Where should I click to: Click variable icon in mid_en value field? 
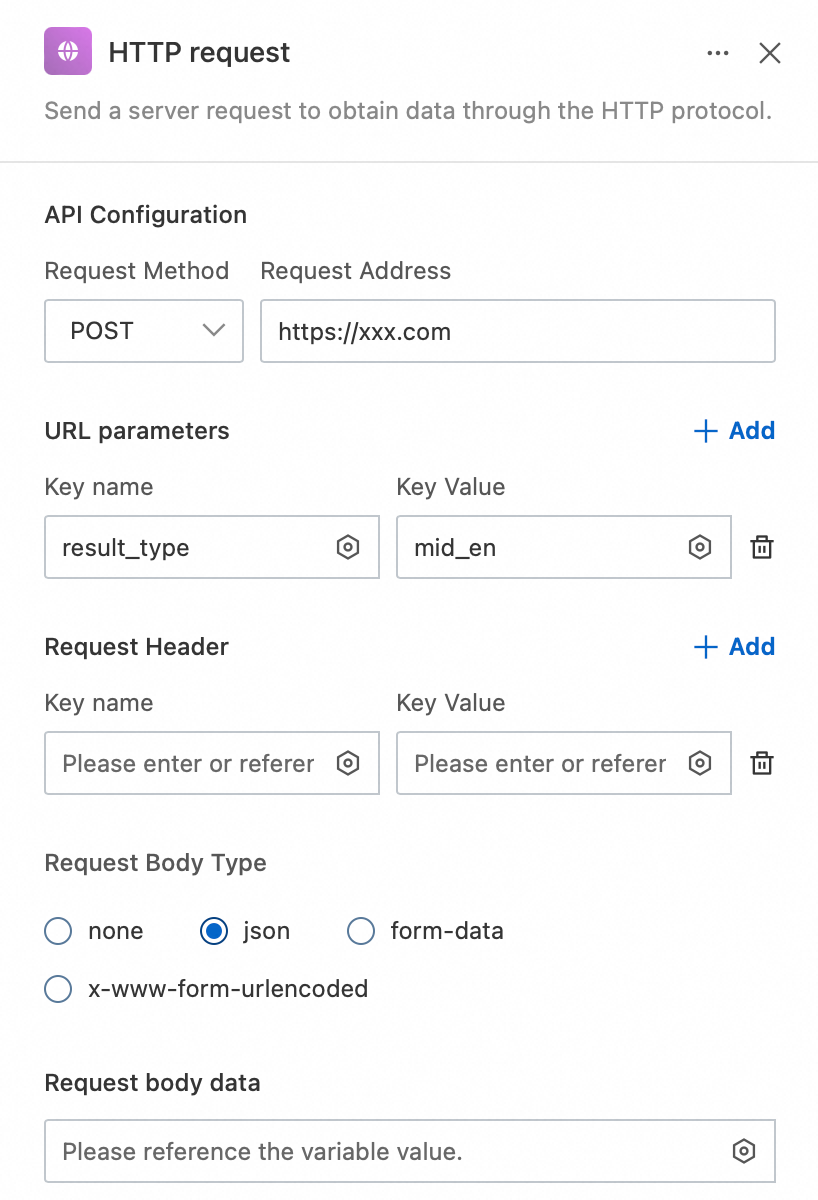(x=700, y=547)
